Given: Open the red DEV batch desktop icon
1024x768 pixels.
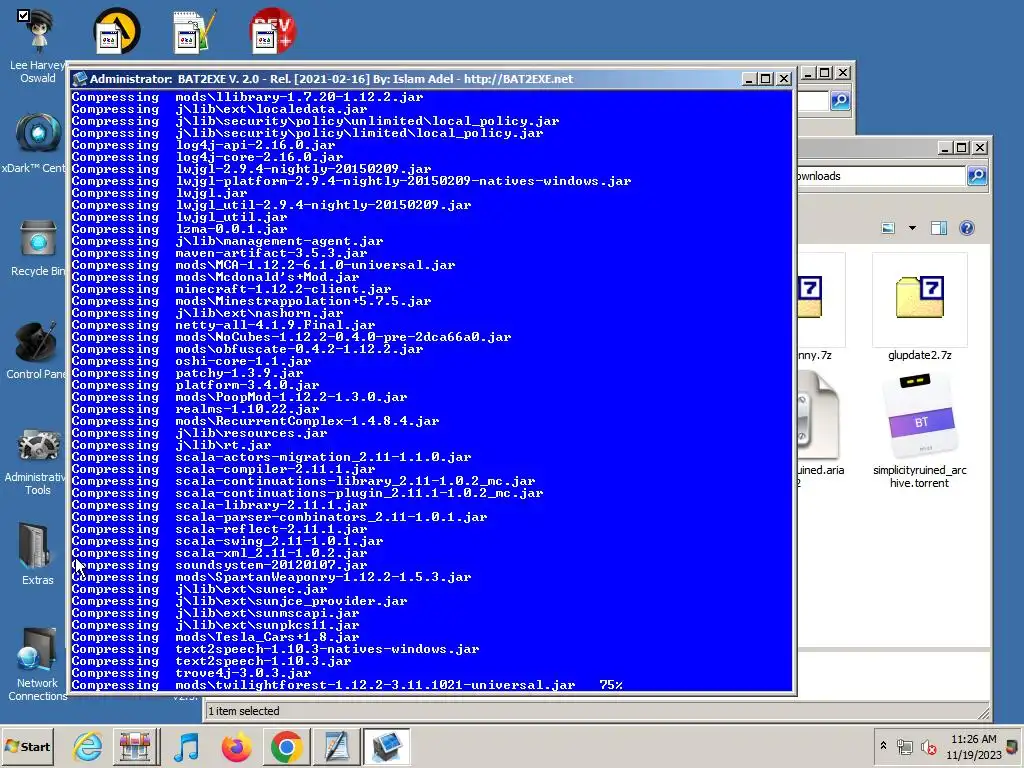Looking at the screenshot, I should (x=272, y=31).
